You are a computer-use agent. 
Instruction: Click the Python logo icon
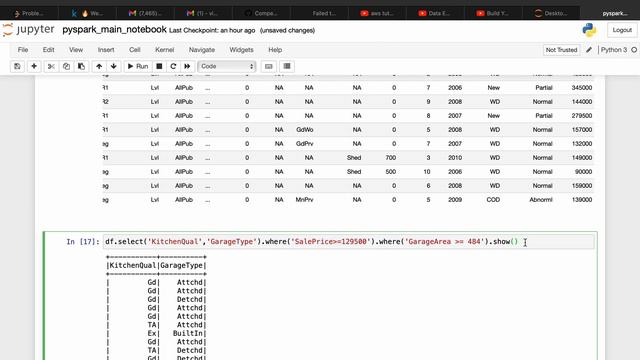[x=589, y=30]
